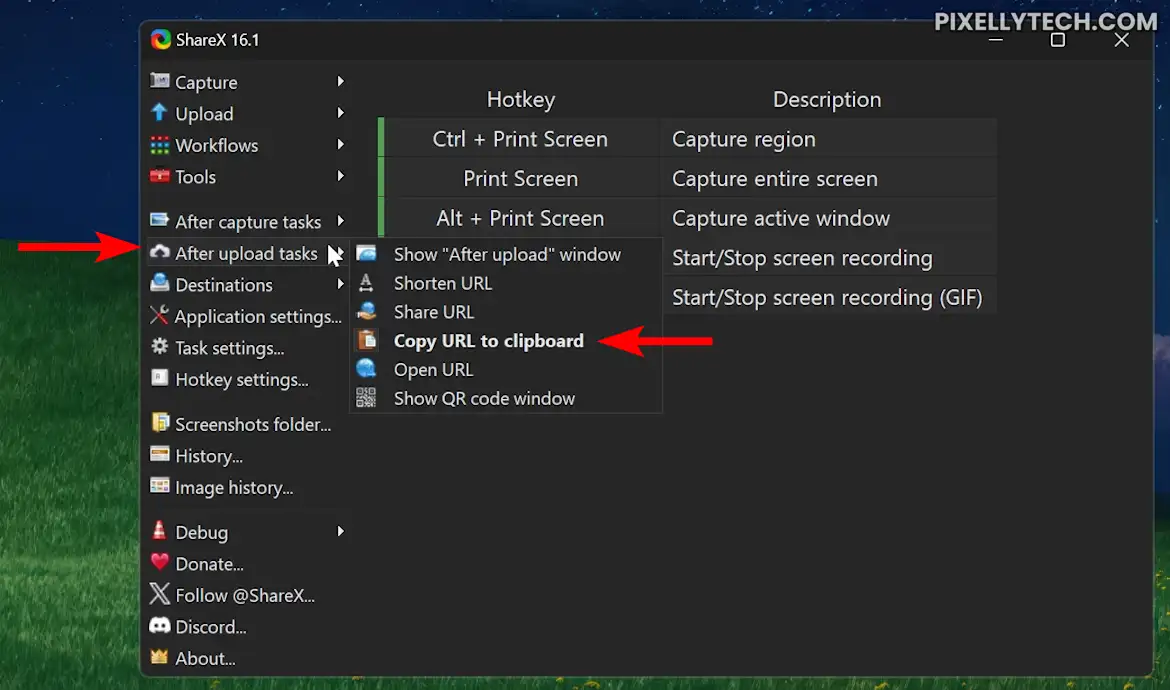Open the About dialog

click(247, 658)
